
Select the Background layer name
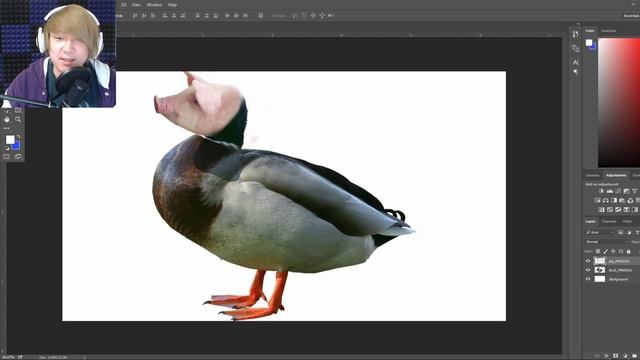pos(618,279)
